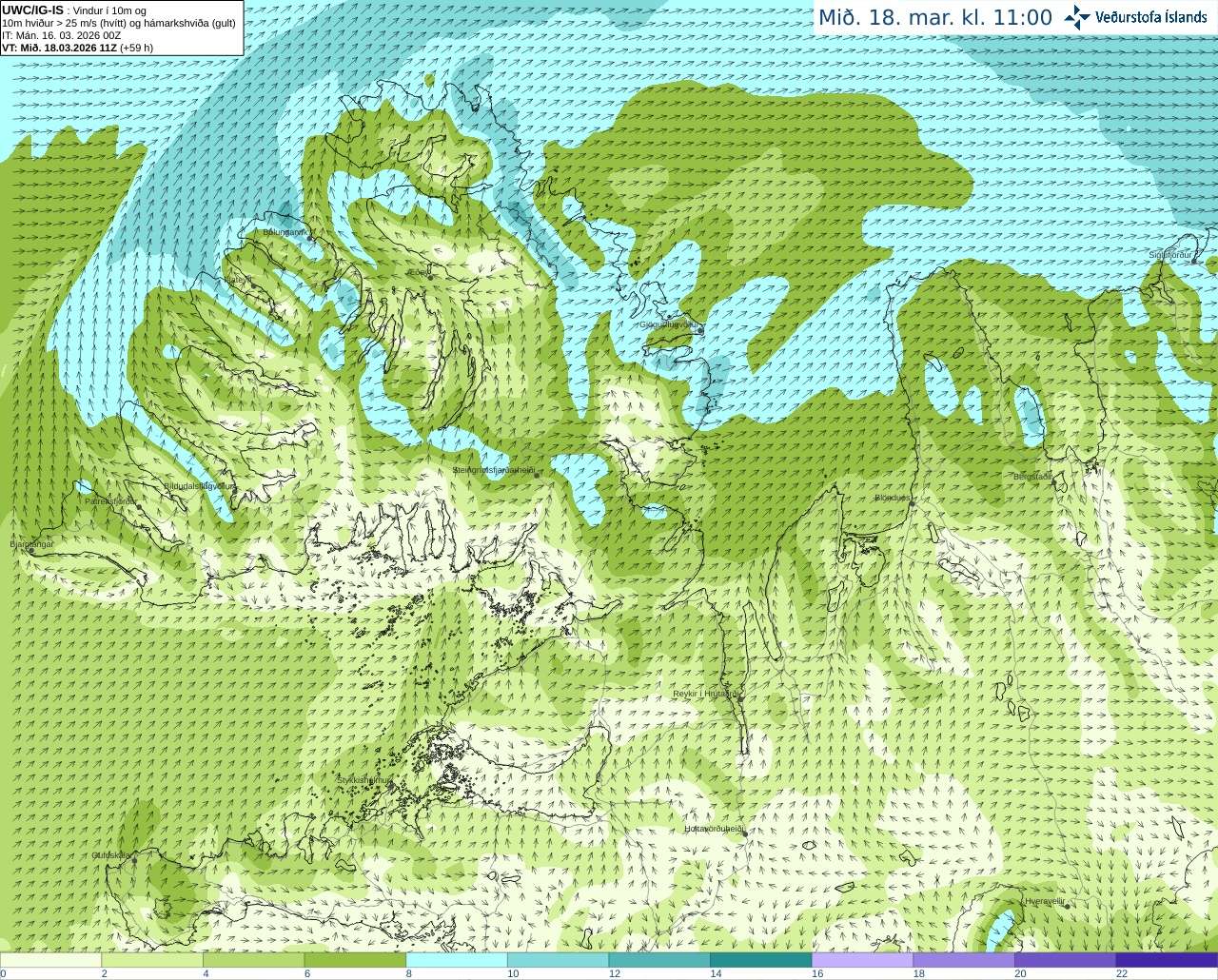
Task: Click the Gufuskálar station label
Action: click(x=111, y=855)
